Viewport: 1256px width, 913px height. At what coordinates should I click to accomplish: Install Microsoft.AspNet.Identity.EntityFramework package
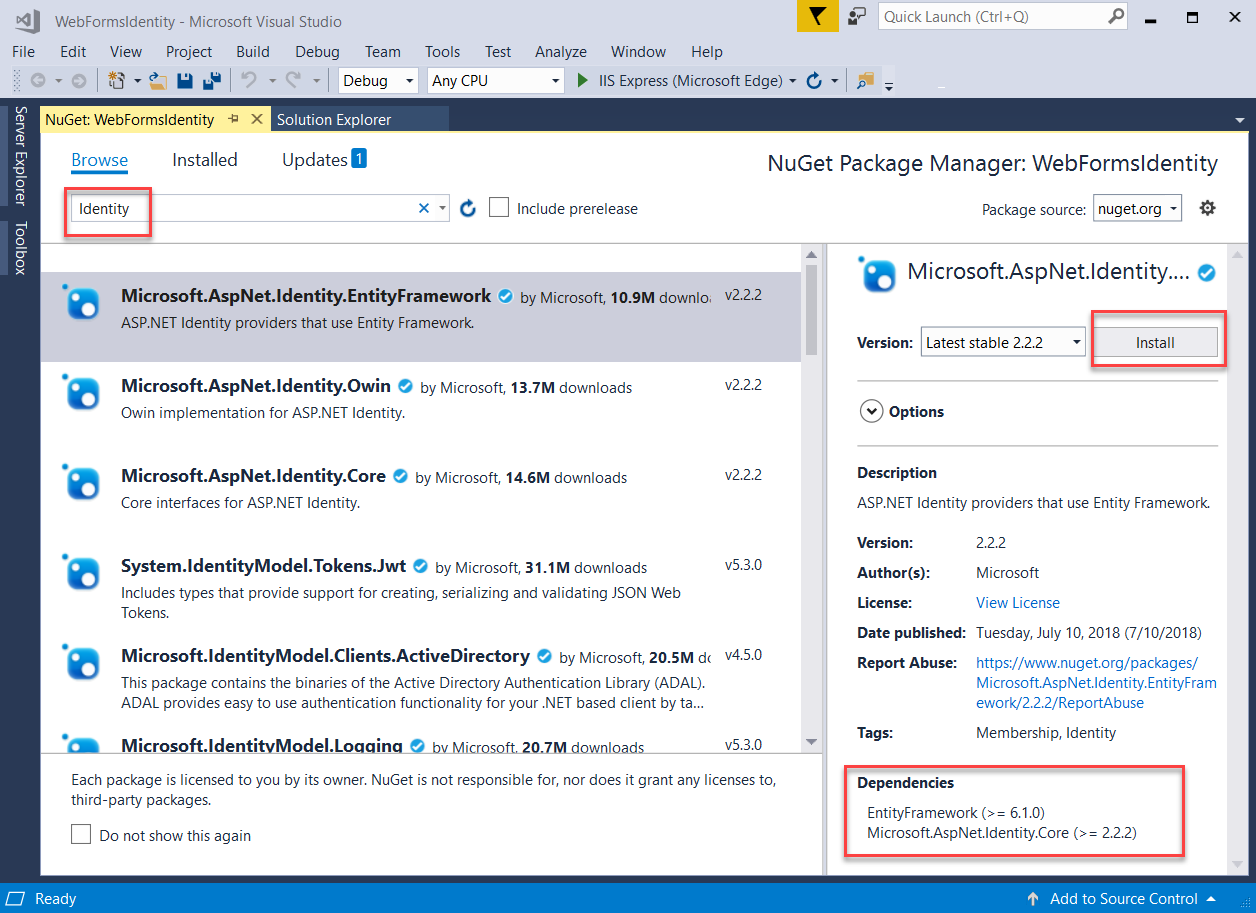[x=1156, y=341]
